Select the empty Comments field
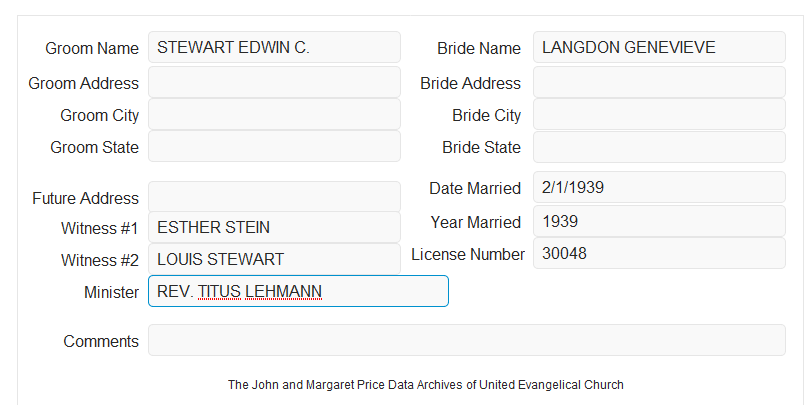Viewport: 805px width, 405px height. pyautogui.click(x=467, y=340)
